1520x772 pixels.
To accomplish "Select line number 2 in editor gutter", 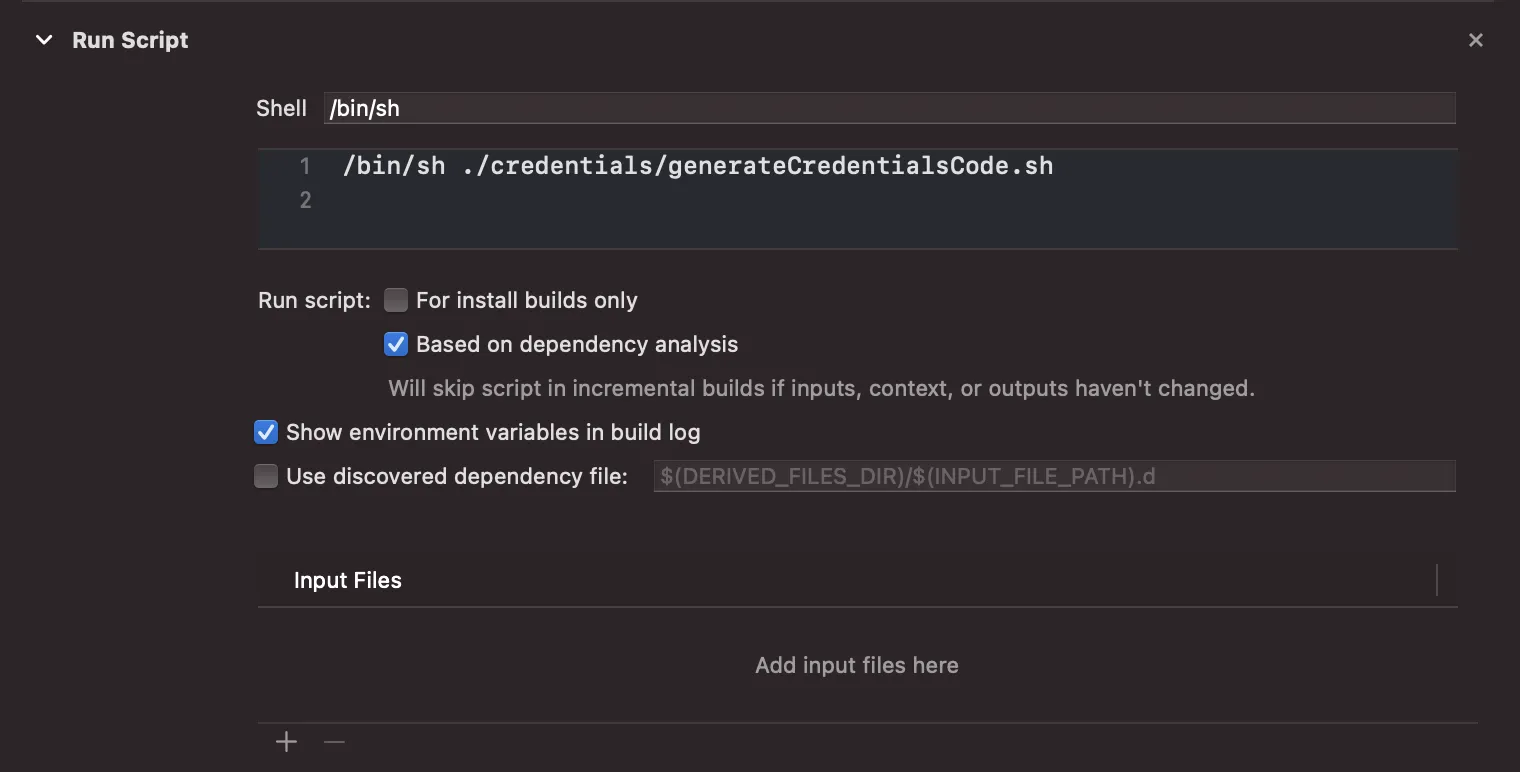I will [x=304, y=200].
